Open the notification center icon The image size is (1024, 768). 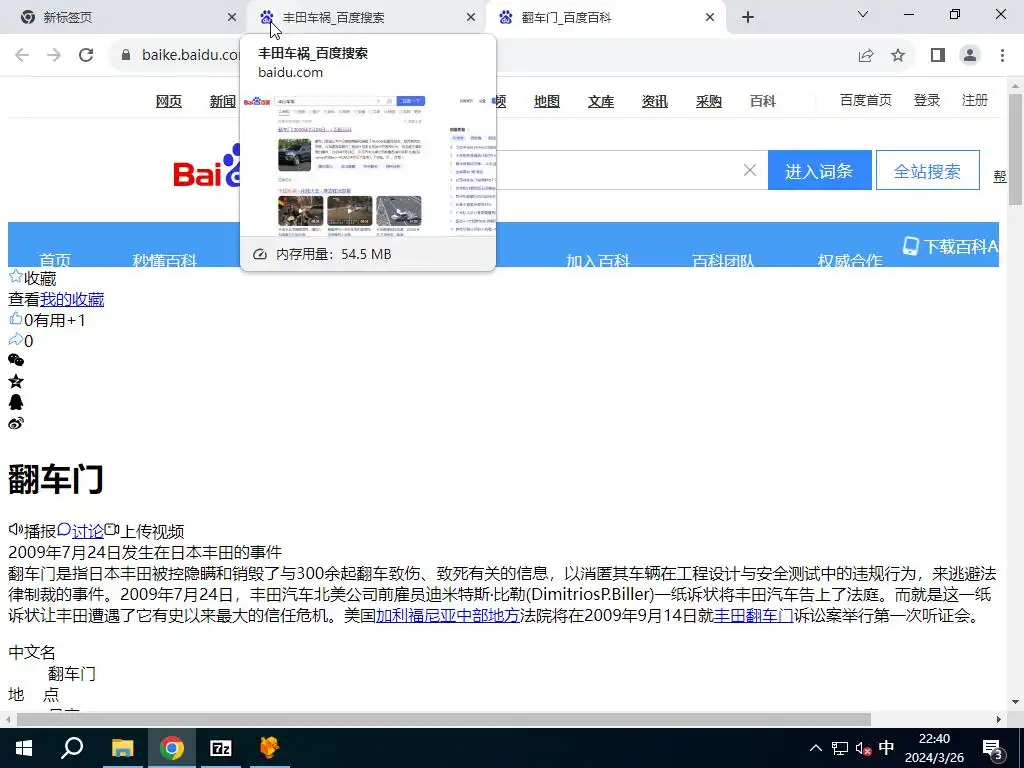pos(992,748)
